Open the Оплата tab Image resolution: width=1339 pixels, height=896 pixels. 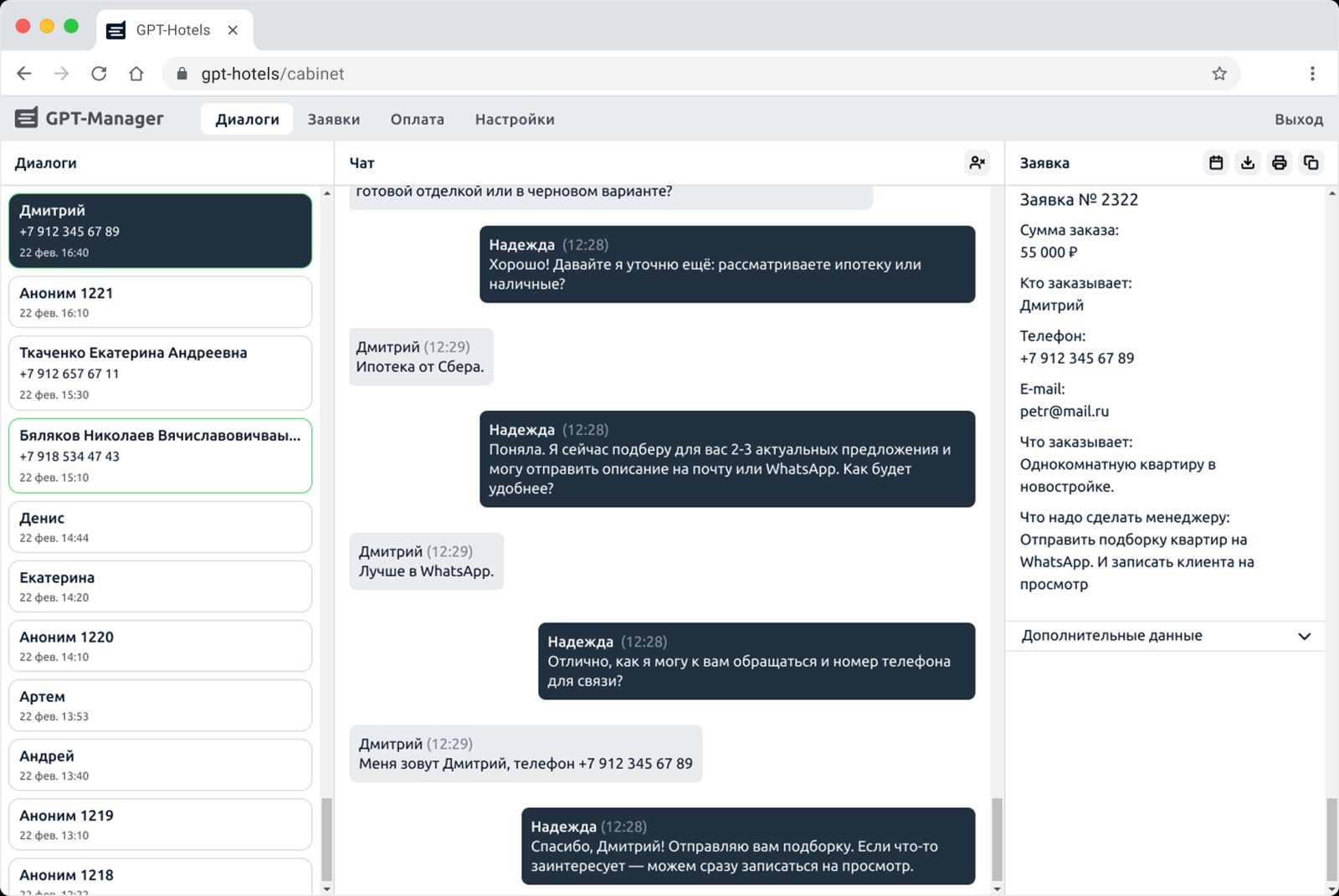coord(417,120)
